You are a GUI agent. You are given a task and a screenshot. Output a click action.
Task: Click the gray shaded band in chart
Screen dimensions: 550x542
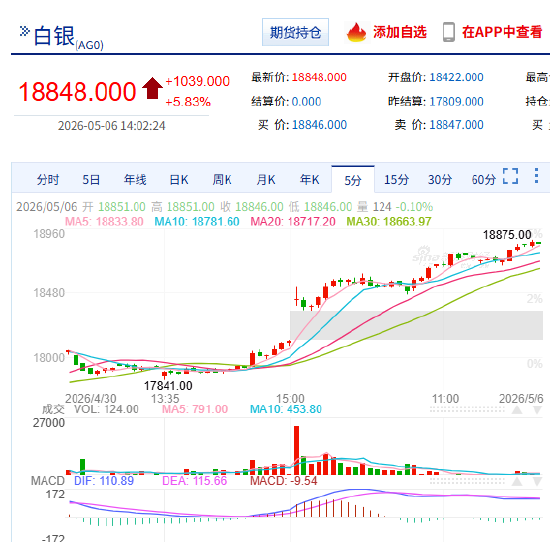click(416, 325)
